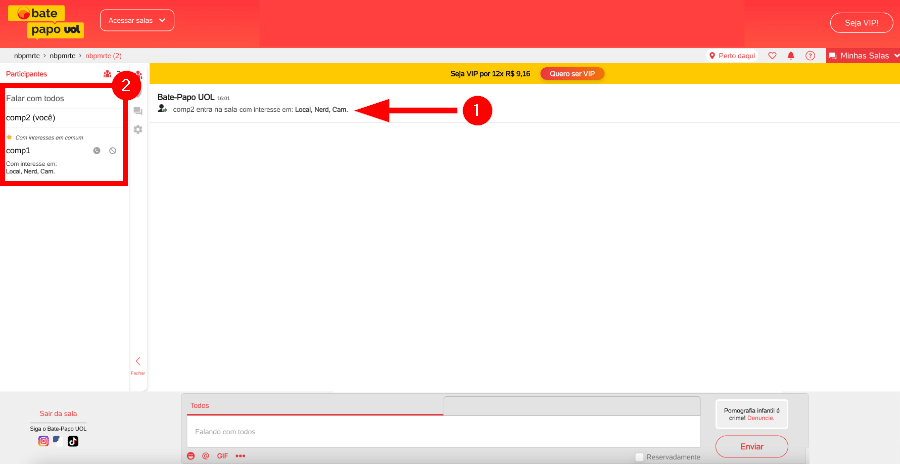Enable the Reservadamente checkbox
This screenshot has width=900, height=464.
tap(639, 457)
